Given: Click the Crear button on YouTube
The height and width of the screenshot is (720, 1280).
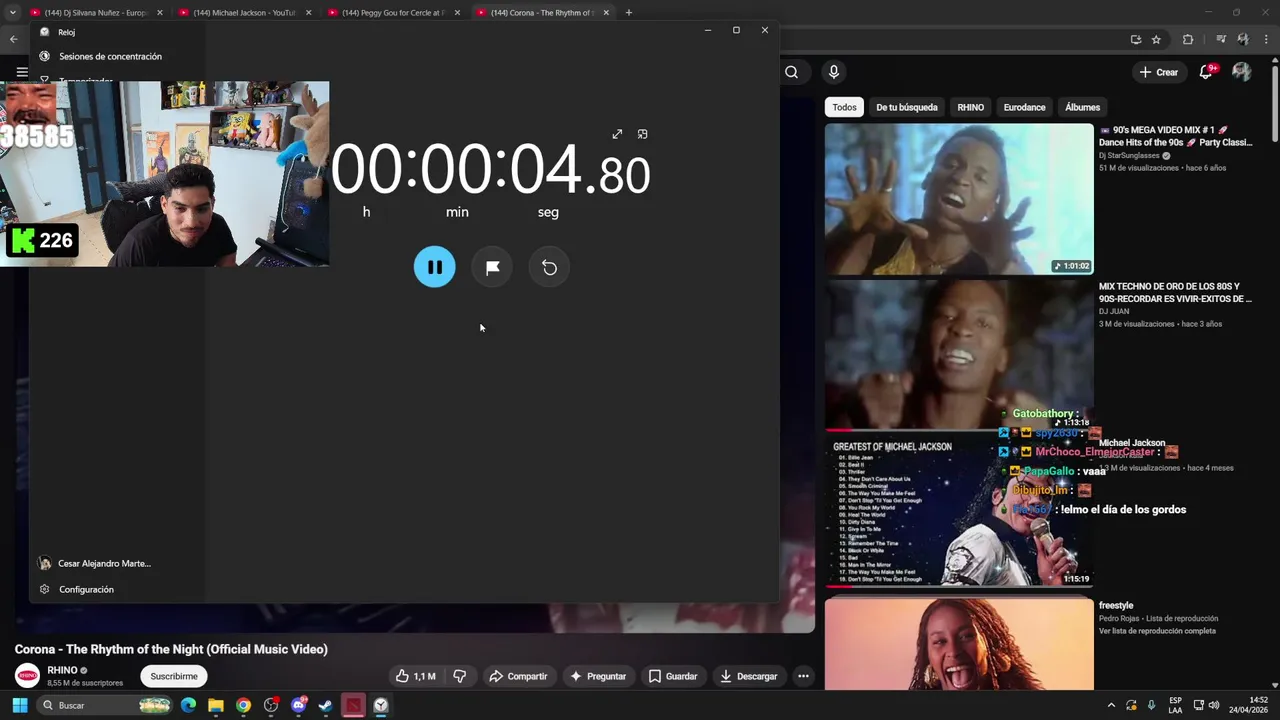Looking at the screenshot, I should click(x=1159, y=72).
